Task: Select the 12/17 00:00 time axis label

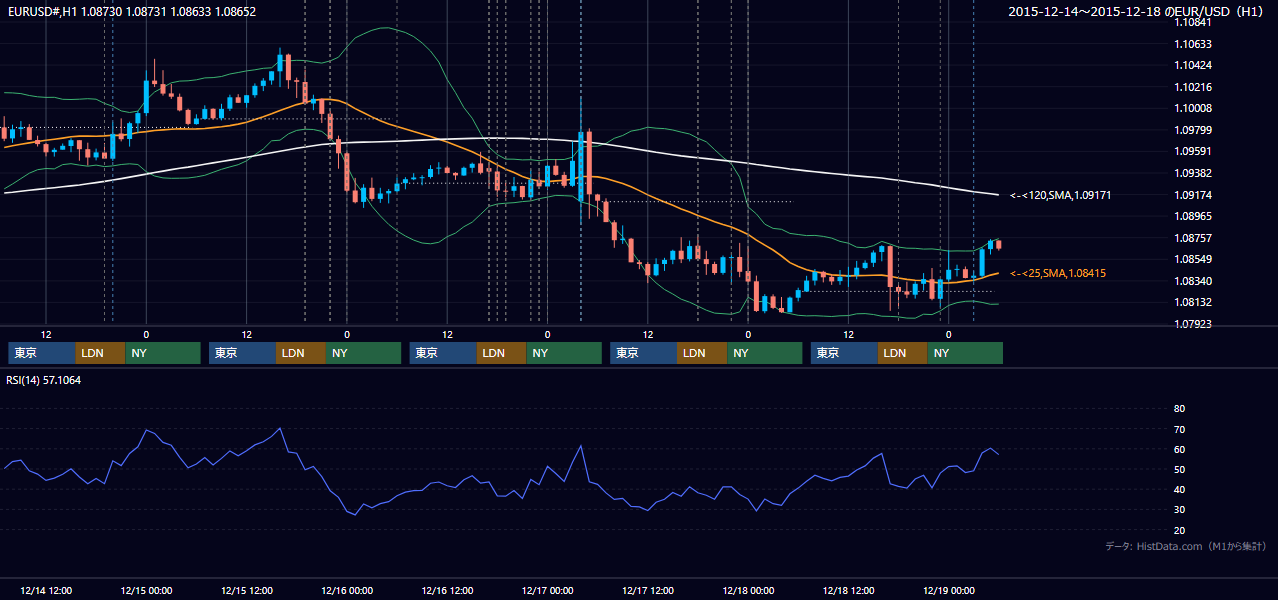Action: [548, 590]
